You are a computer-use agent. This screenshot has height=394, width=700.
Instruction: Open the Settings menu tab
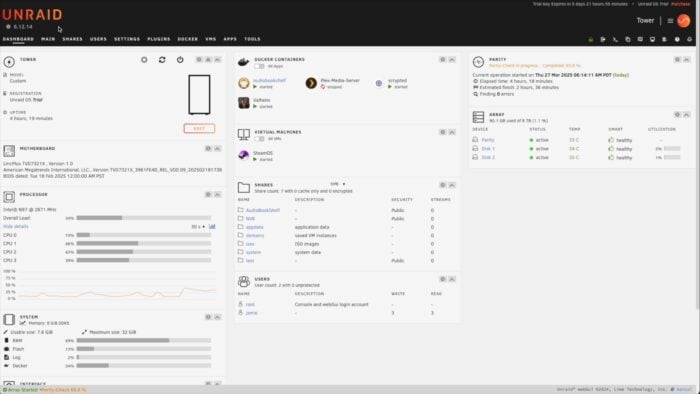coord(127,39)
